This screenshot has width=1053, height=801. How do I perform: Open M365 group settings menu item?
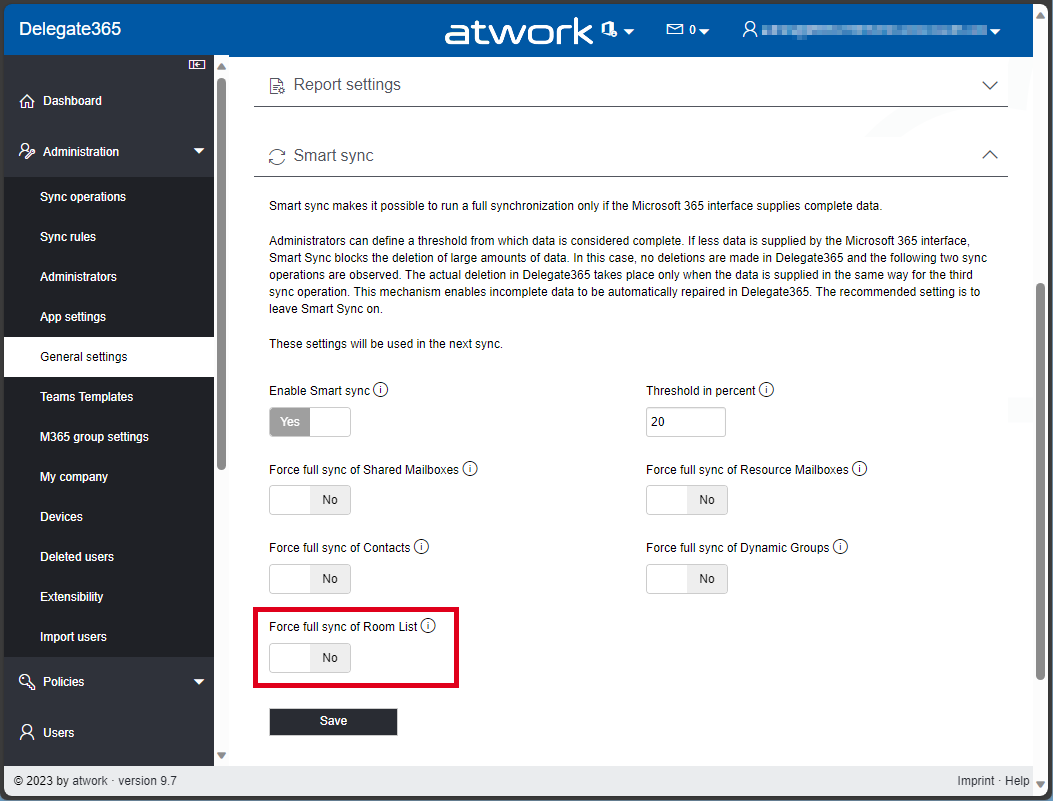click(x=109, y=436)
